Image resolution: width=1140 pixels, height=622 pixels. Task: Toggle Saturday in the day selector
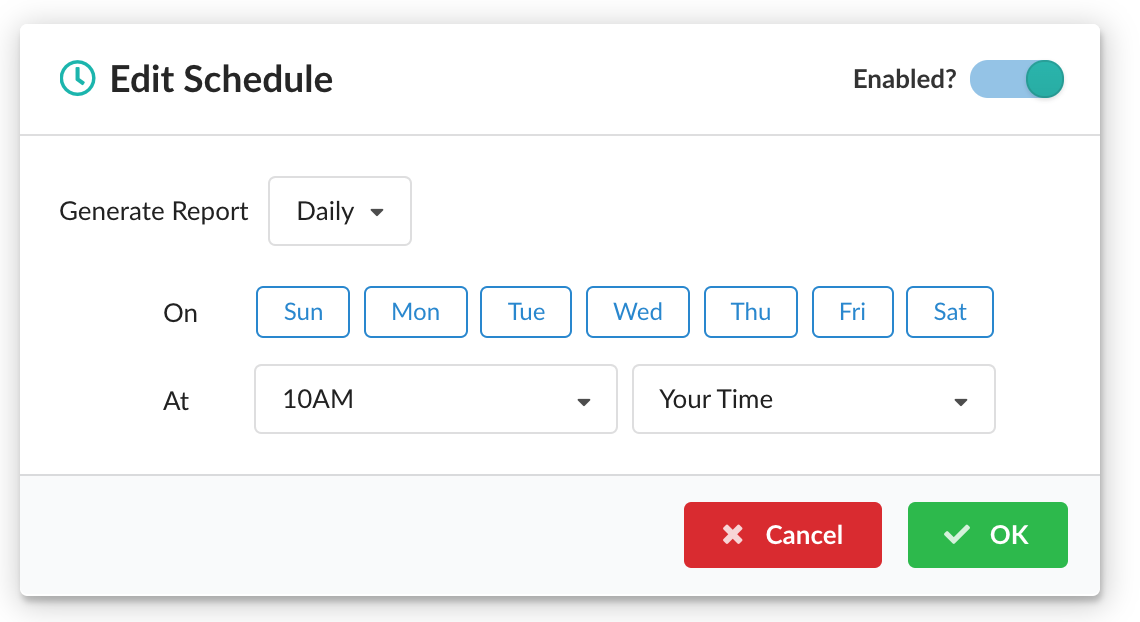pos(949,312)
